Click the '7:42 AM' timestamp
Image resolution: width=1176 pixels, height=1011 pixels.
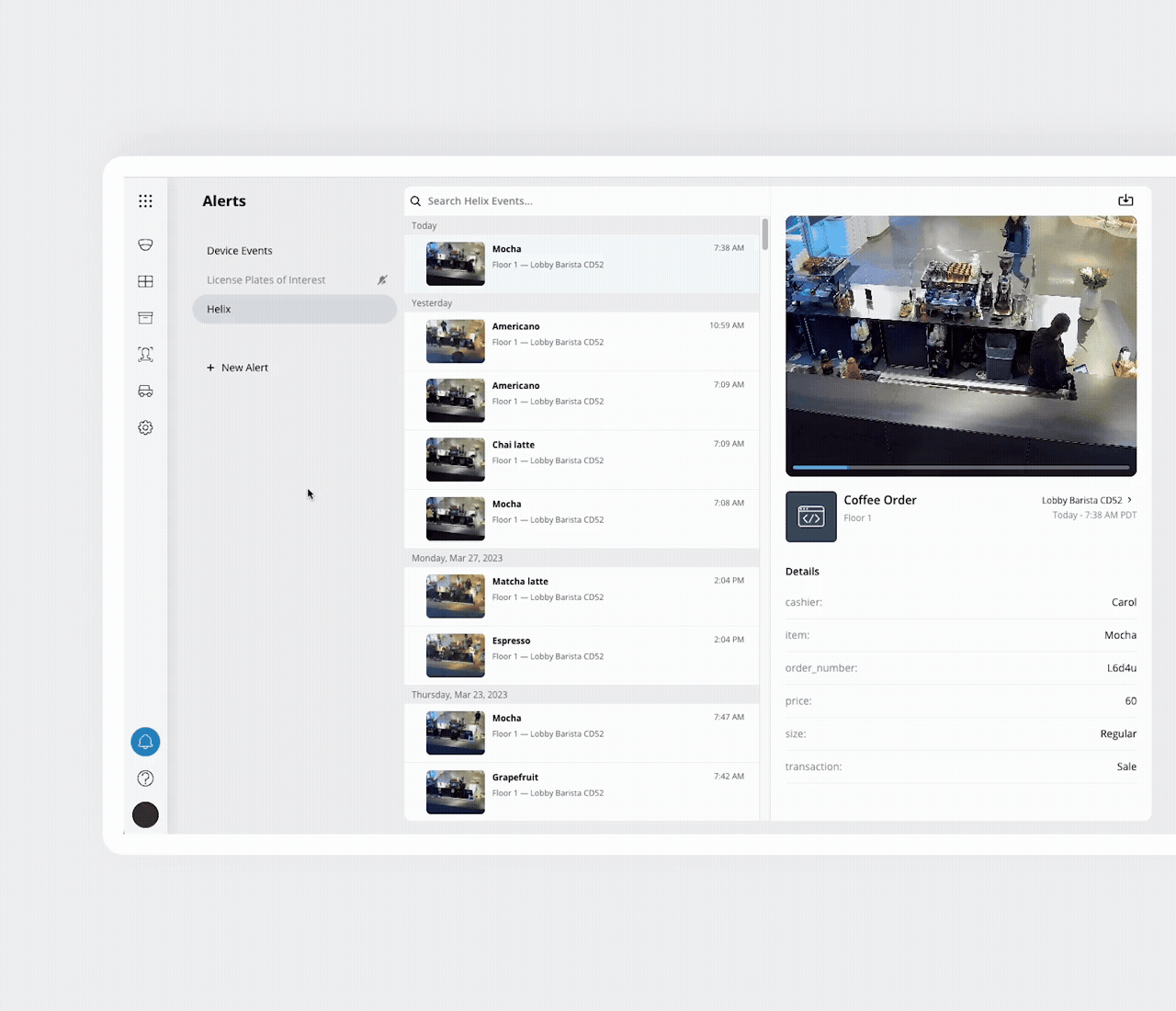729,777
